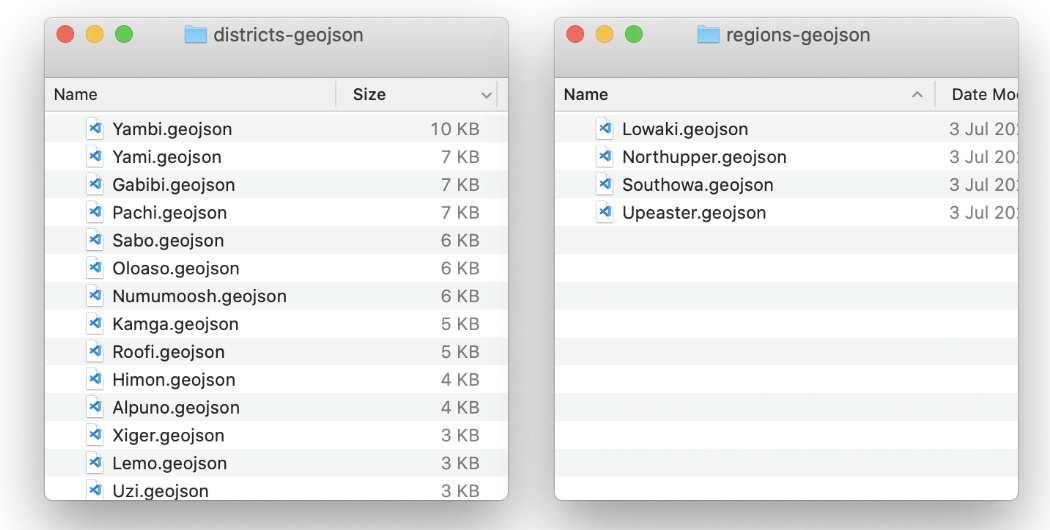The image size is (1050, 530).
Task: Click the Kamga.geojson file icon
Action: click(95, 324)
